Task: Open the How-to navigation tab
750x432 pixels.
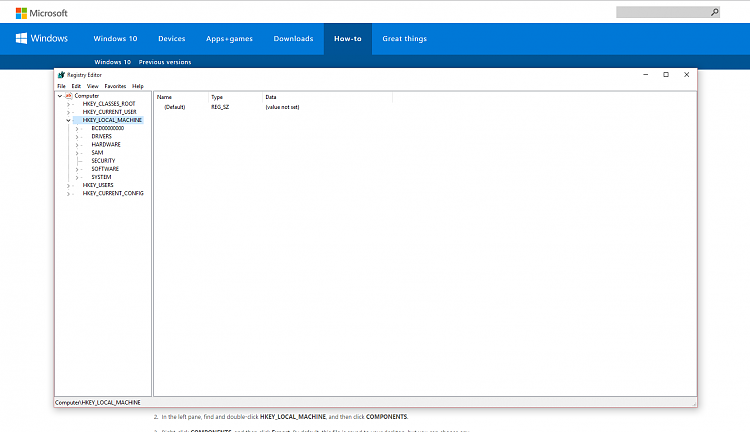Action: click(348, 39)
